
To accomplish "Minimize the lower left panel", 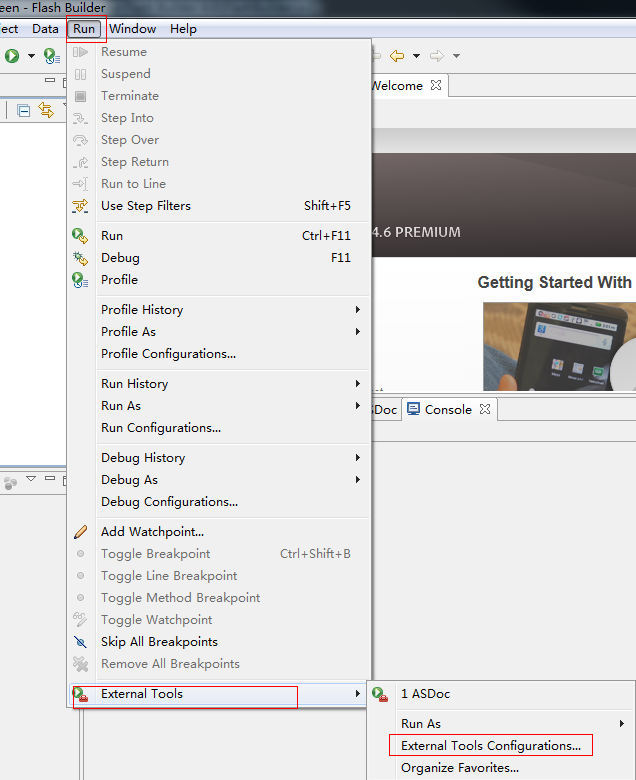I will coord(50,478).
